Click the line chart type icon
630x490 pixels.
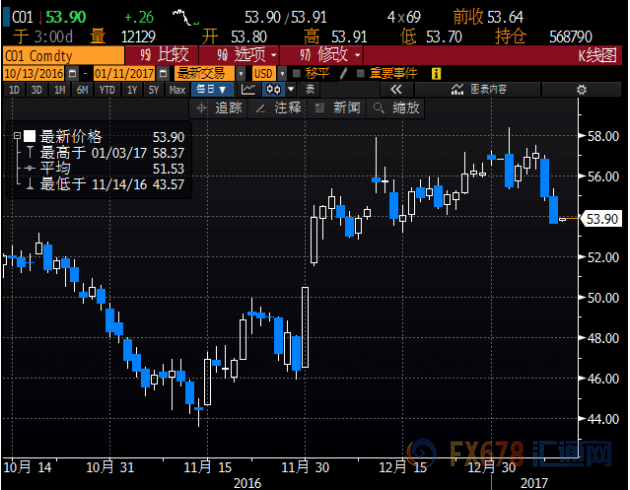(x=247, y=89)
